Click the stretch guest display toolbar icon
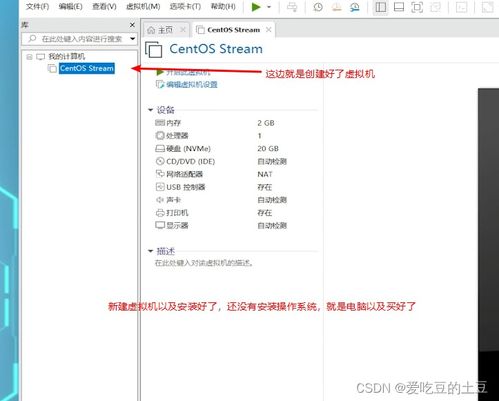This screenshot has width=499, height=401. coord(487,7)
